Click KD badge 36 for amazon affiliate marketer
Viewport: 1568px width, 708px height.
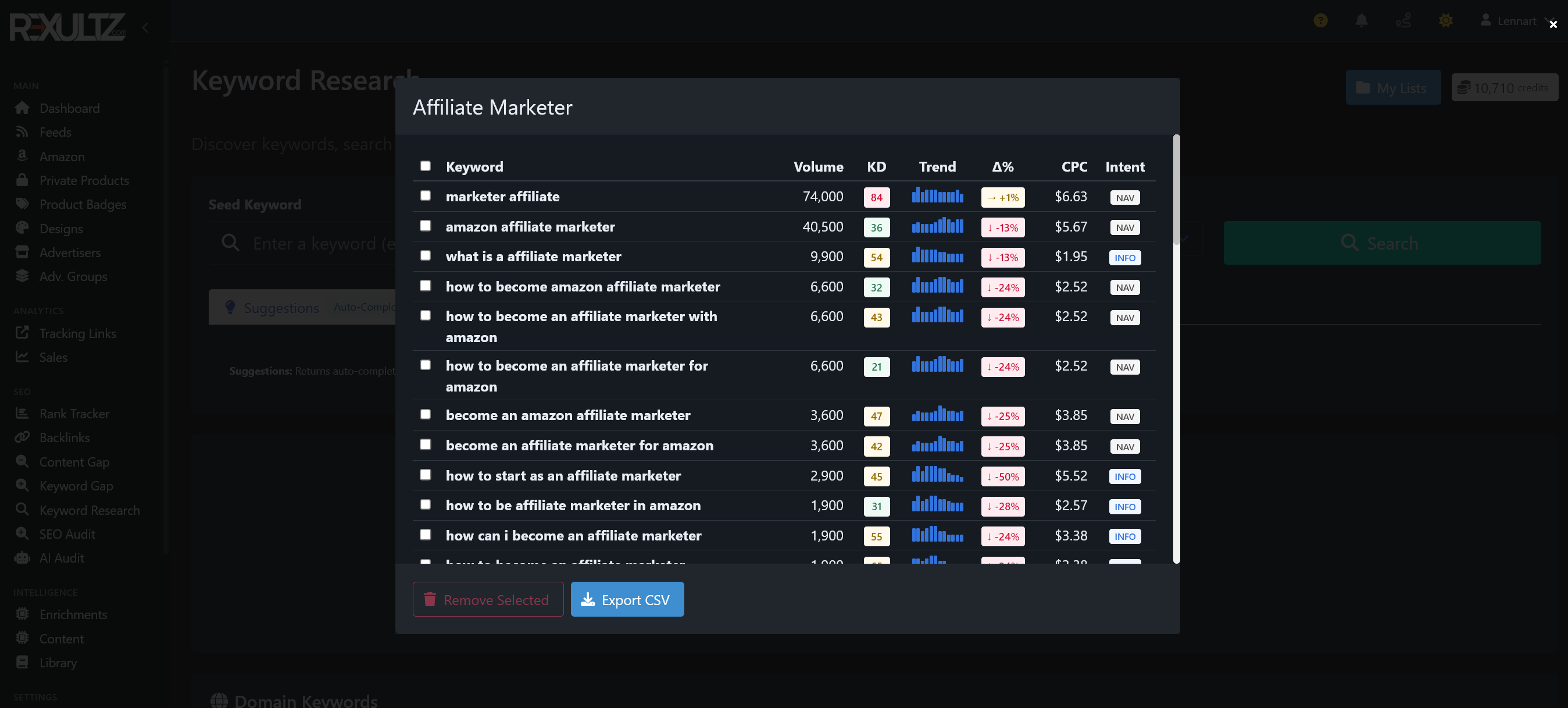[877, 228]
